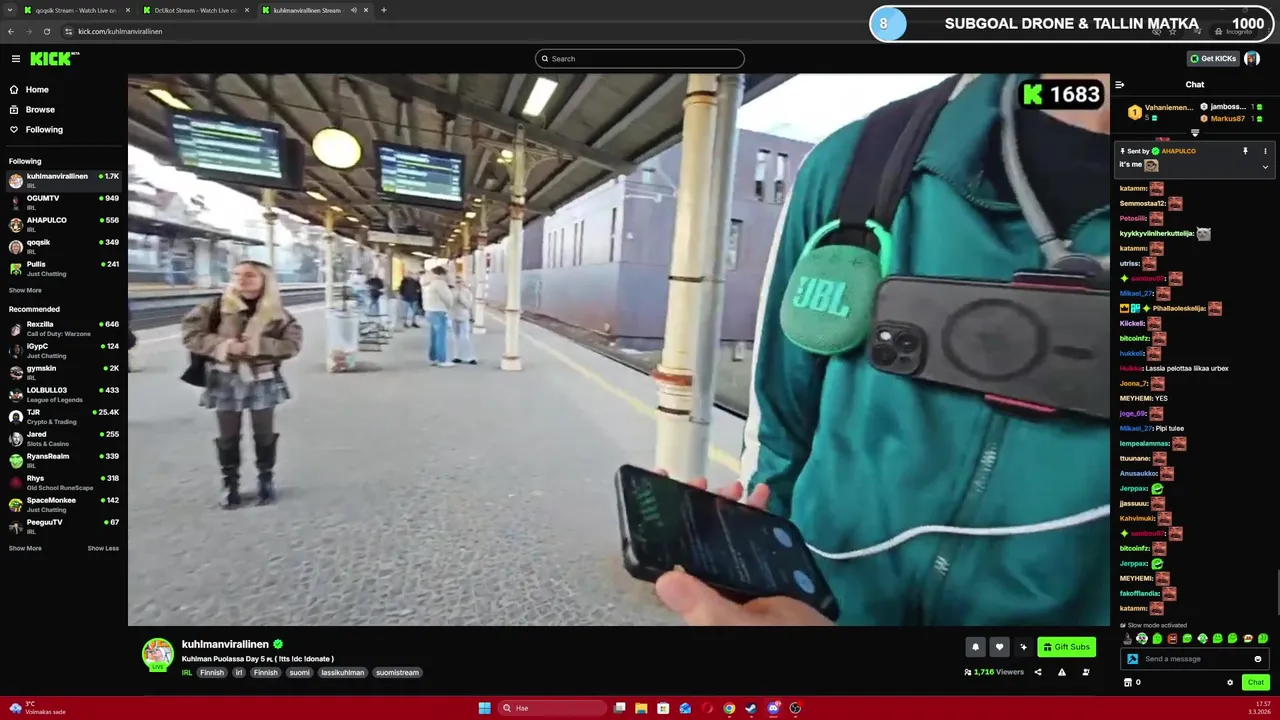Open AHAPULCO followed channel
This screenshot has height=720, width=1280.
(64, 224)
